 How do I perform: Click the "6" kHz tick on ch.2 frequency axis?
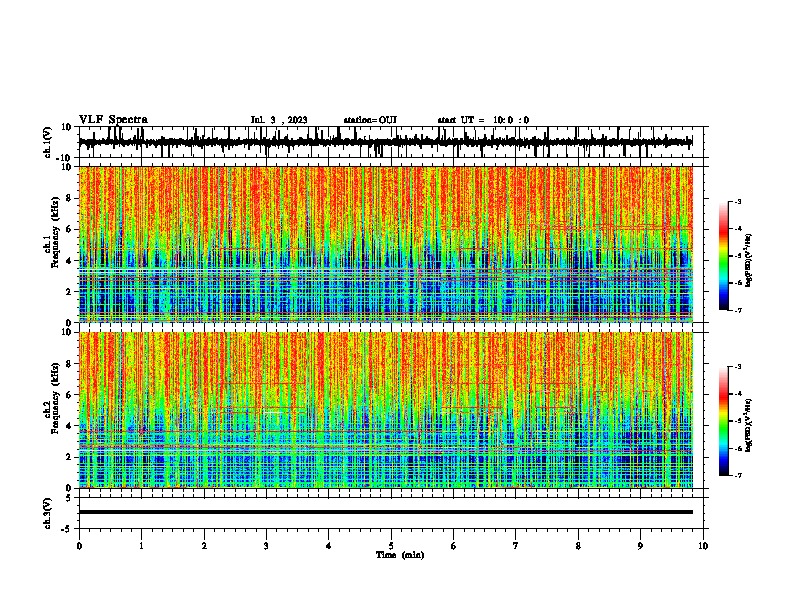[x=69, y=394]
